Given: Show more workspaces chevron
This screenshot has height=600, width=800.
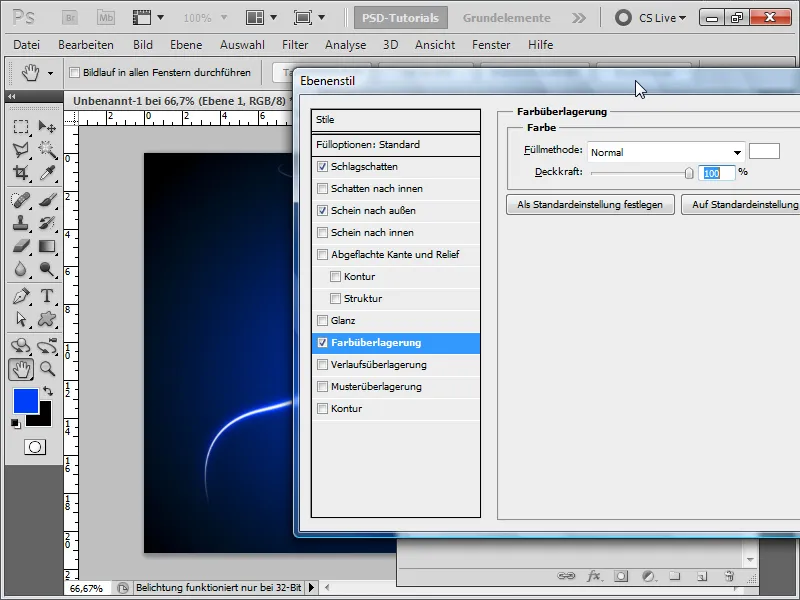Looking at the screenshot, I should tap(579, 18).
